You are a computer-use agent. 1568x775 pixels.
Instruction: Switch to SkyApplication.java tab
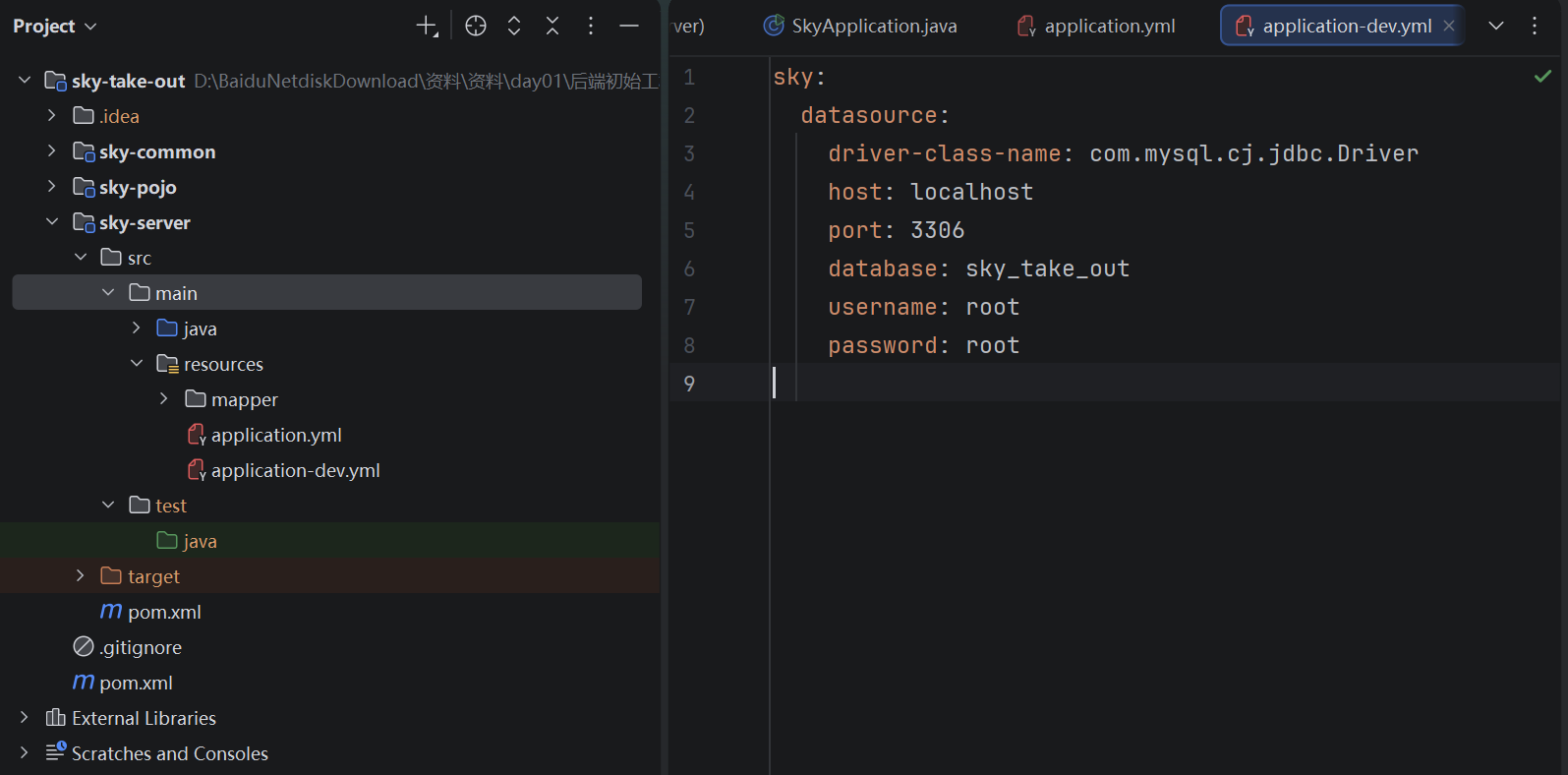point(861,26)
